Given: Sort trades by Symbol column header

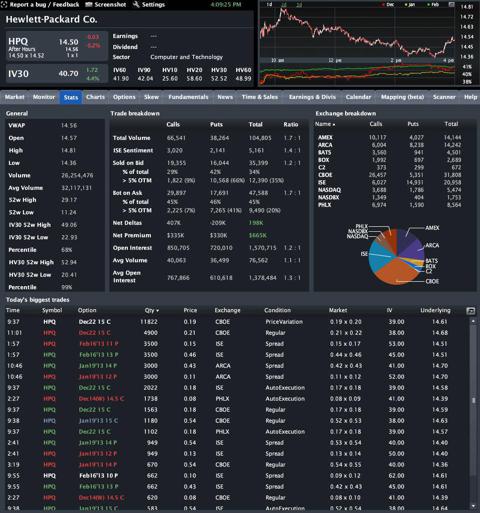Looking at the screenshot, I should pyautogui.click(x=52, y=310).
